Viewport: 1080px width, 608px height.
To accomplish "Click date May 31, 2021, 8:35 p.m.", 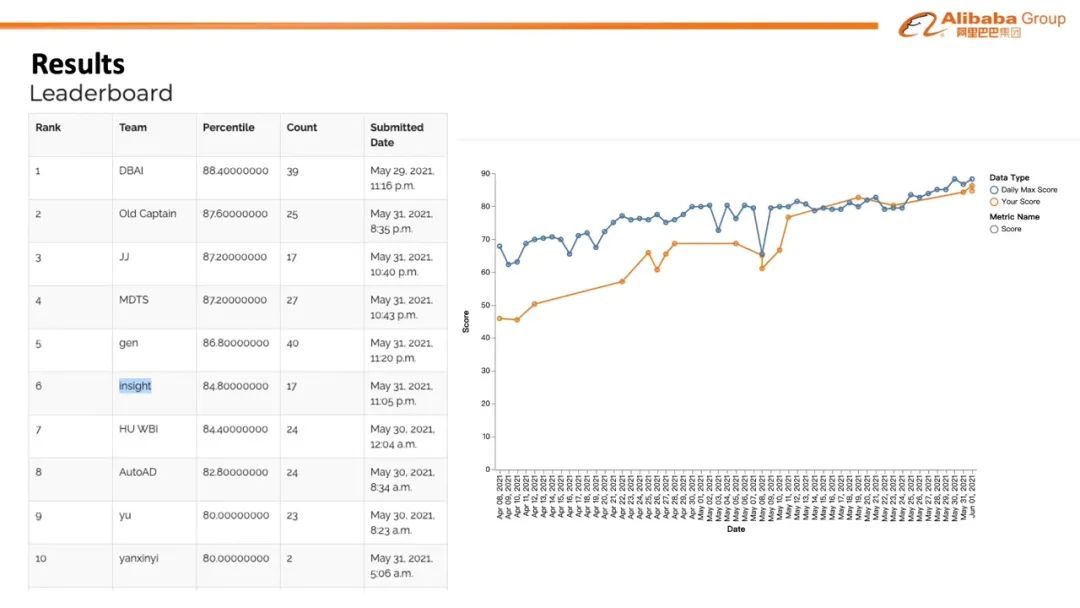I will tap(402, 221).
